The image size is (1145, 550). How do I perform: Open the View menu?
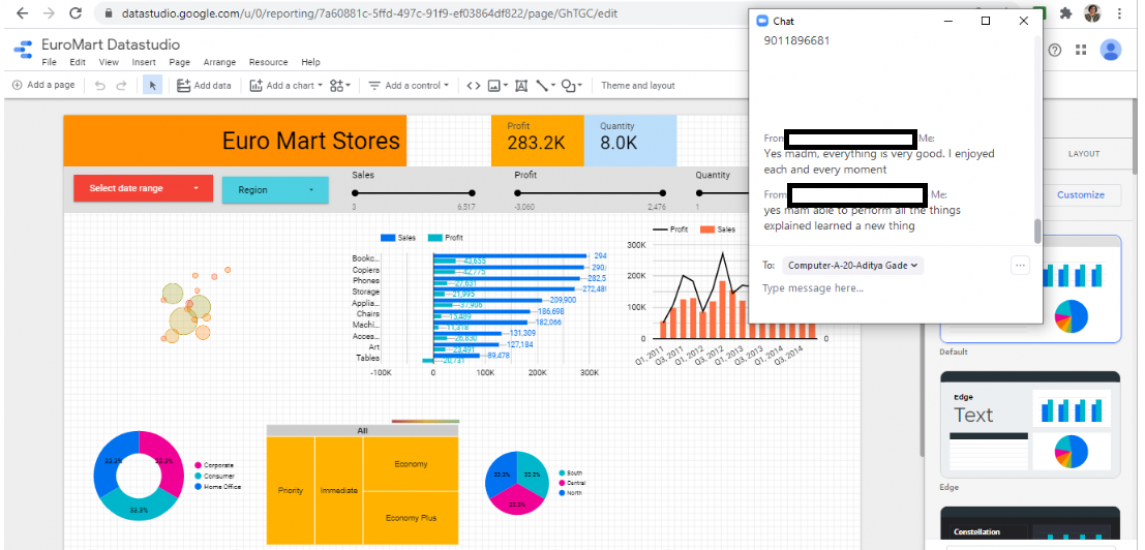[109, 62]
